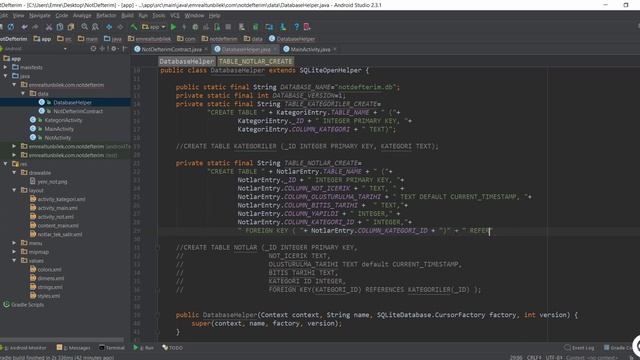Viewport: 640px width, 360px height.
Task: Click the Forward navigation arrow
Action: point(120,27)
